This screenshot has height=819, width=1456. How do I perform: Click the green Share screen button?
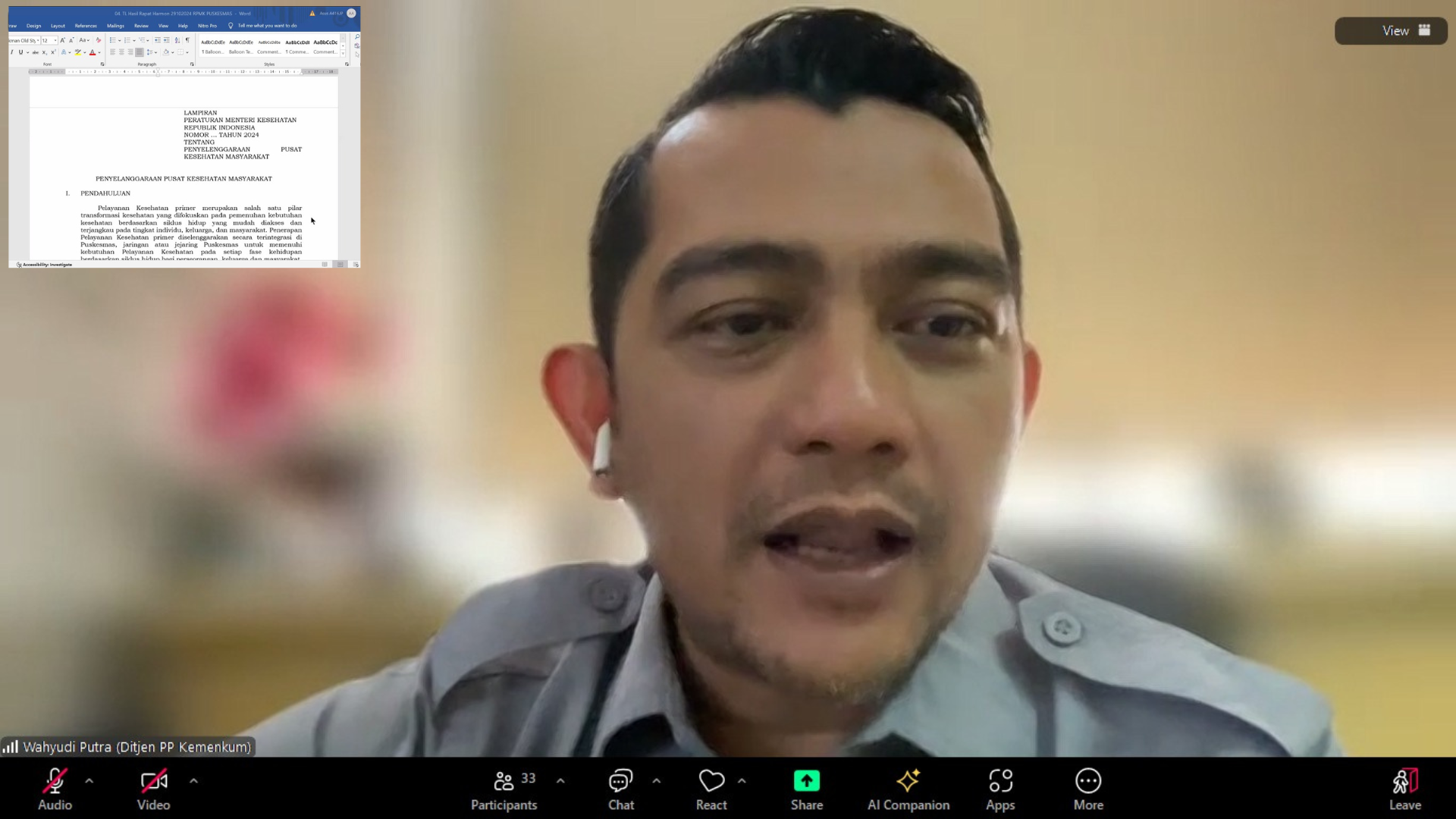click(807, 789)
